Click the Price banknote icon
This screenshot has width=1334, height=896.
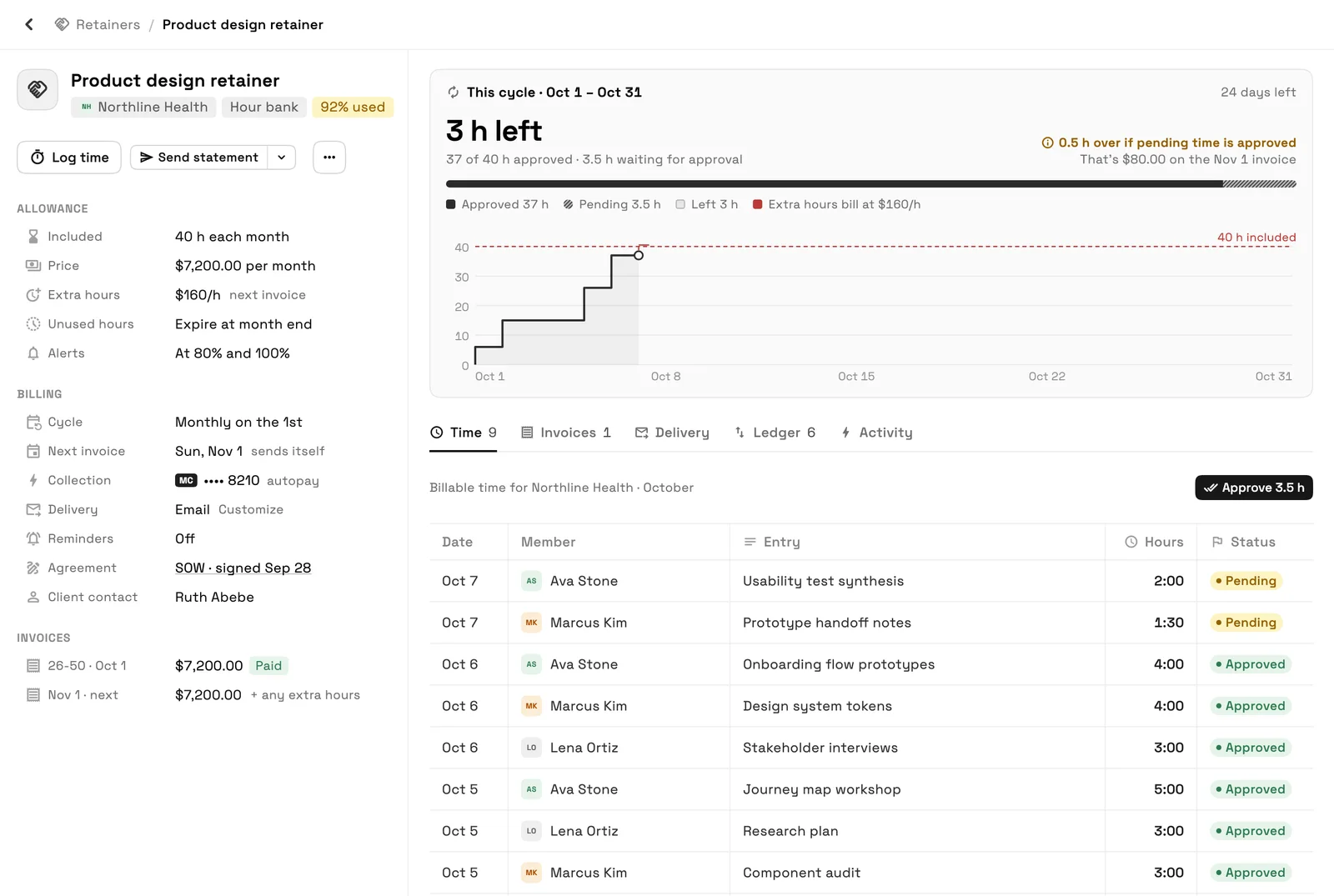pyautogui.click(x=33, y=266)
